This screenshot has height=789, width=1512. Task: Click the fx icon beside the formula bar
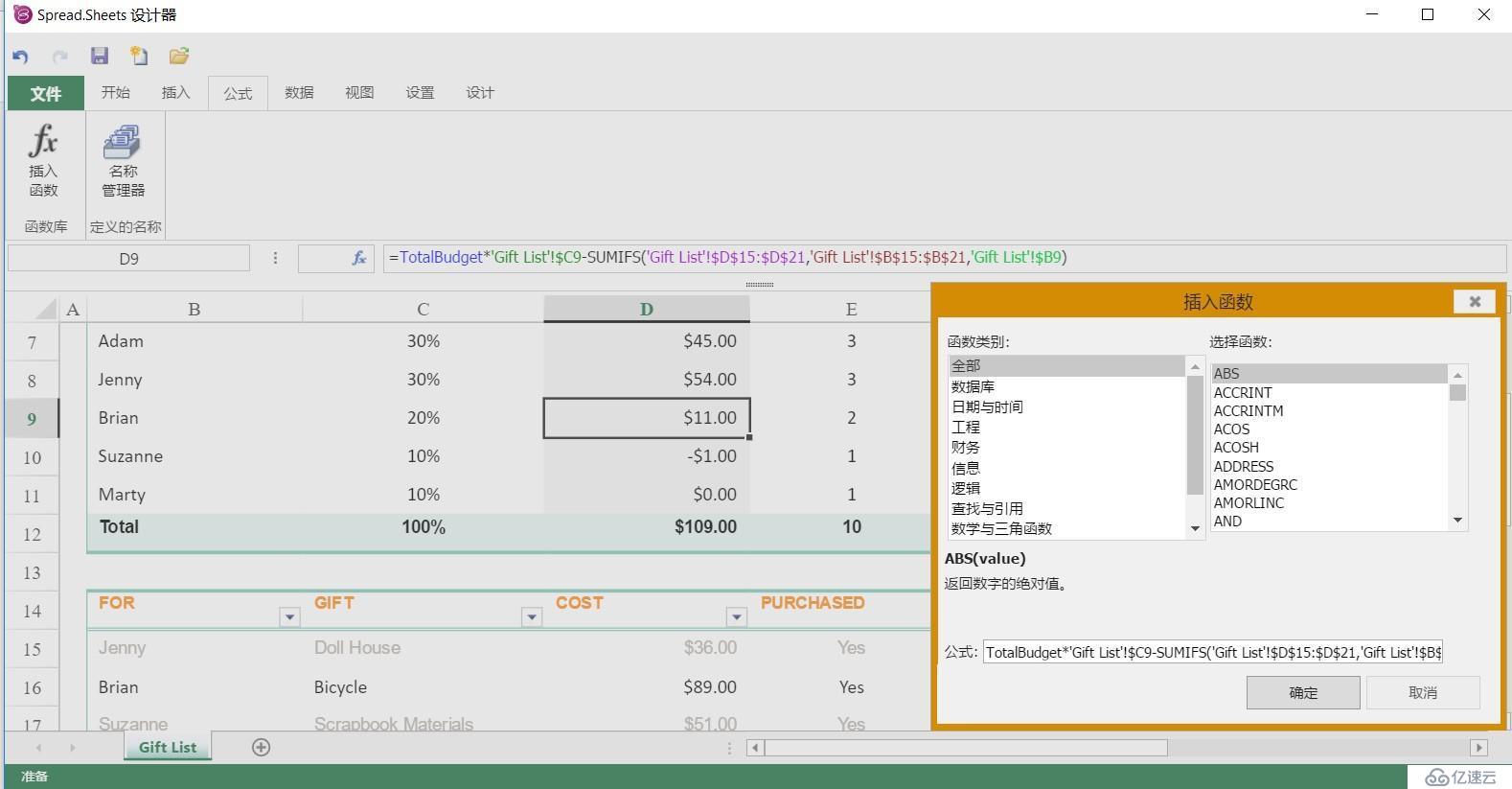tap(359, 258)
